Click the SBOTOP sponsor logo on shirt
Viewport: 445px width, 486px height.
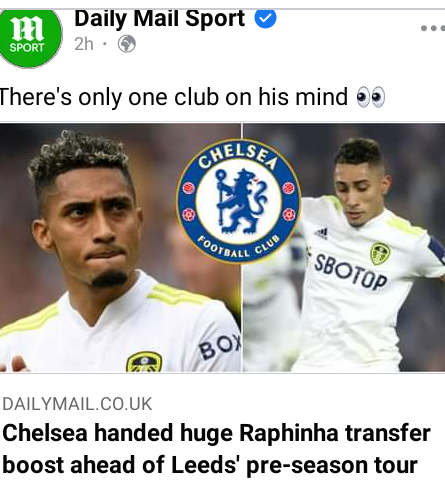point(351,272)
